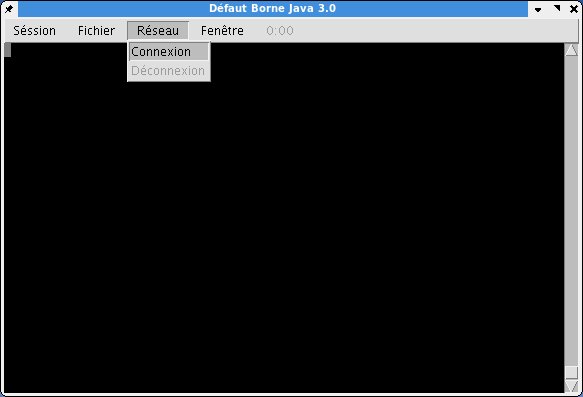The image size is (583, 397).
Task: Click the scrollbar down arrow
Action: pyautogui.click(x=571, y=386)
